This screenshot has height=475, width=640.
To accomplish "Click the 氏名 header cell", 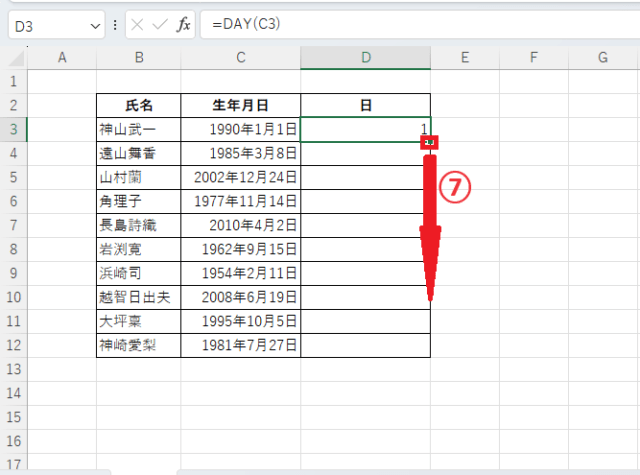I will [x=138, y=105].
